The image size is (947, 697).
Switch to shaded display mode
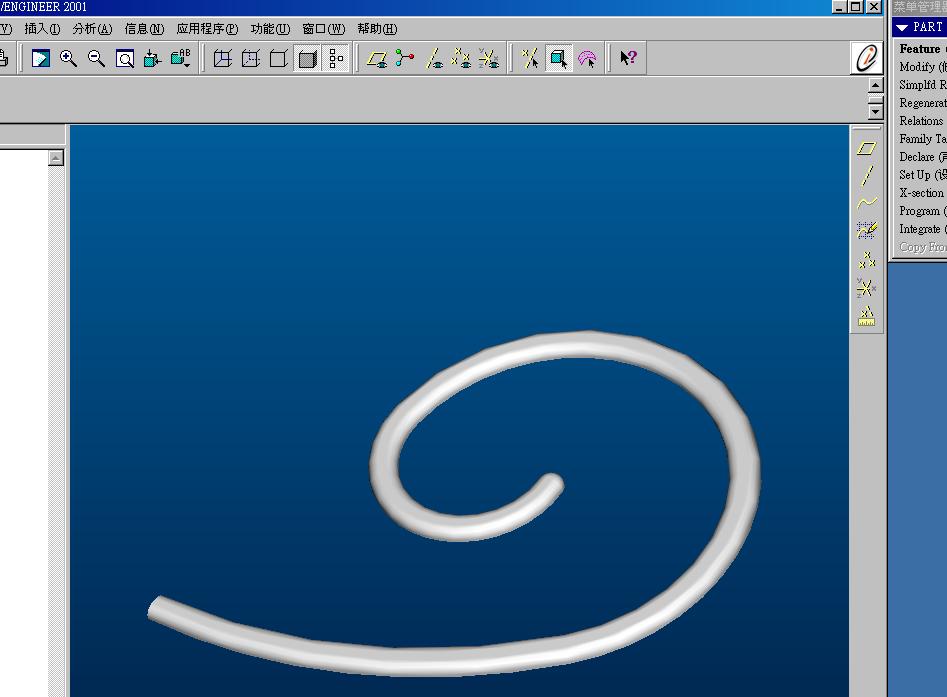(307, 59)
